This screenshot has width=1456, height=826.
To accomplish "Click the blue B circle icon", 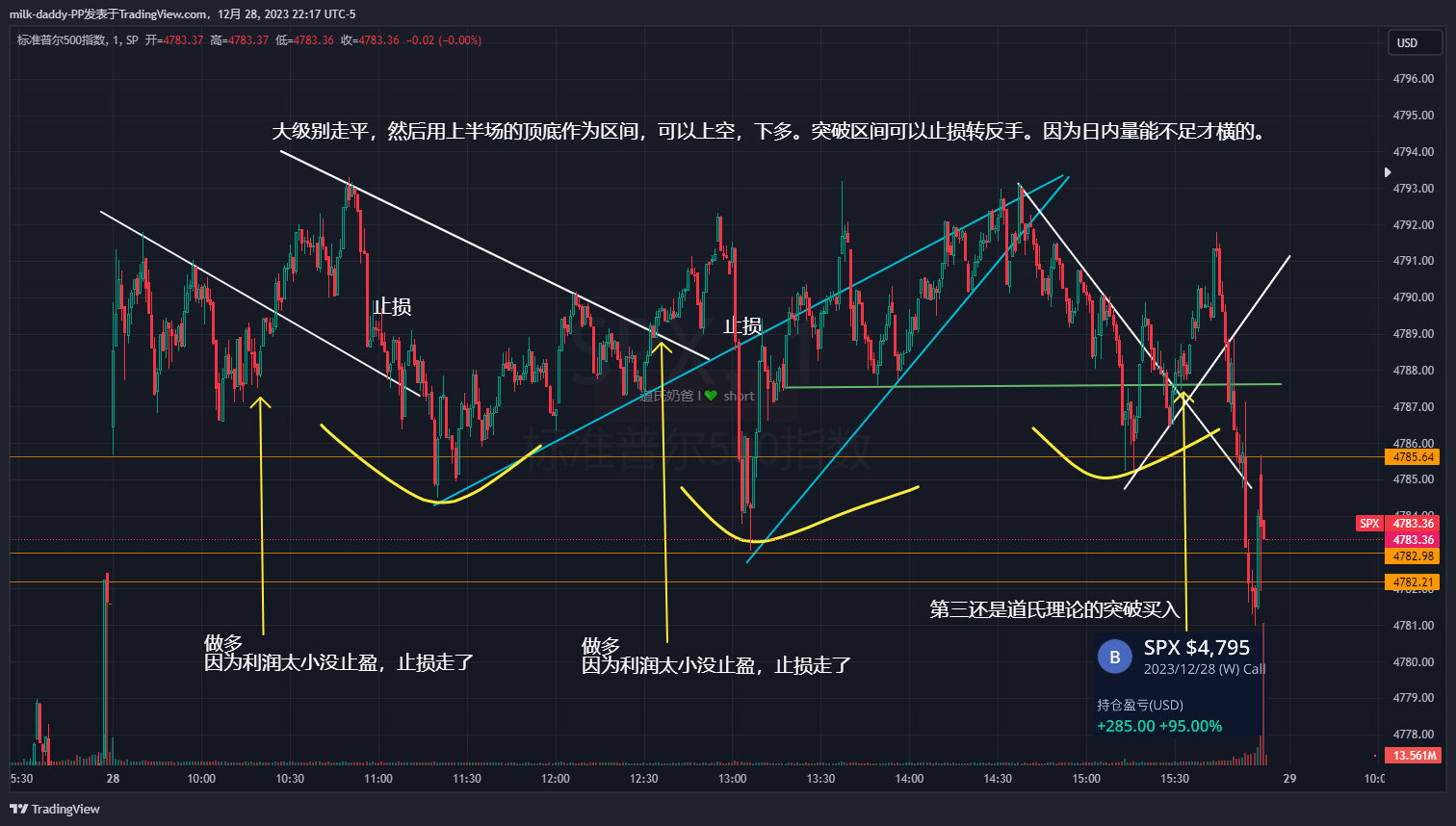I will pyautogui.click(x=1114, y=658).
